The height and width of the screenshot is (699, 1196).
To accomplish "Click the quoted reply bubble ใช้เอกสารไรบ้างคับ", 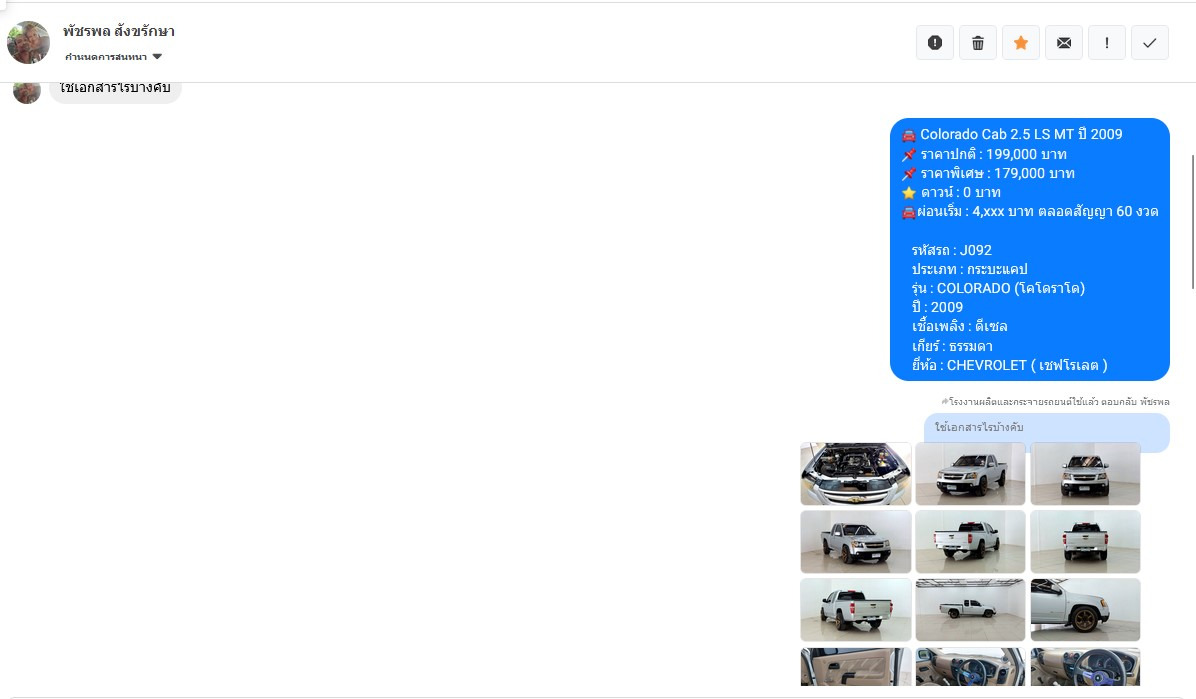I will pos(1046,428).
